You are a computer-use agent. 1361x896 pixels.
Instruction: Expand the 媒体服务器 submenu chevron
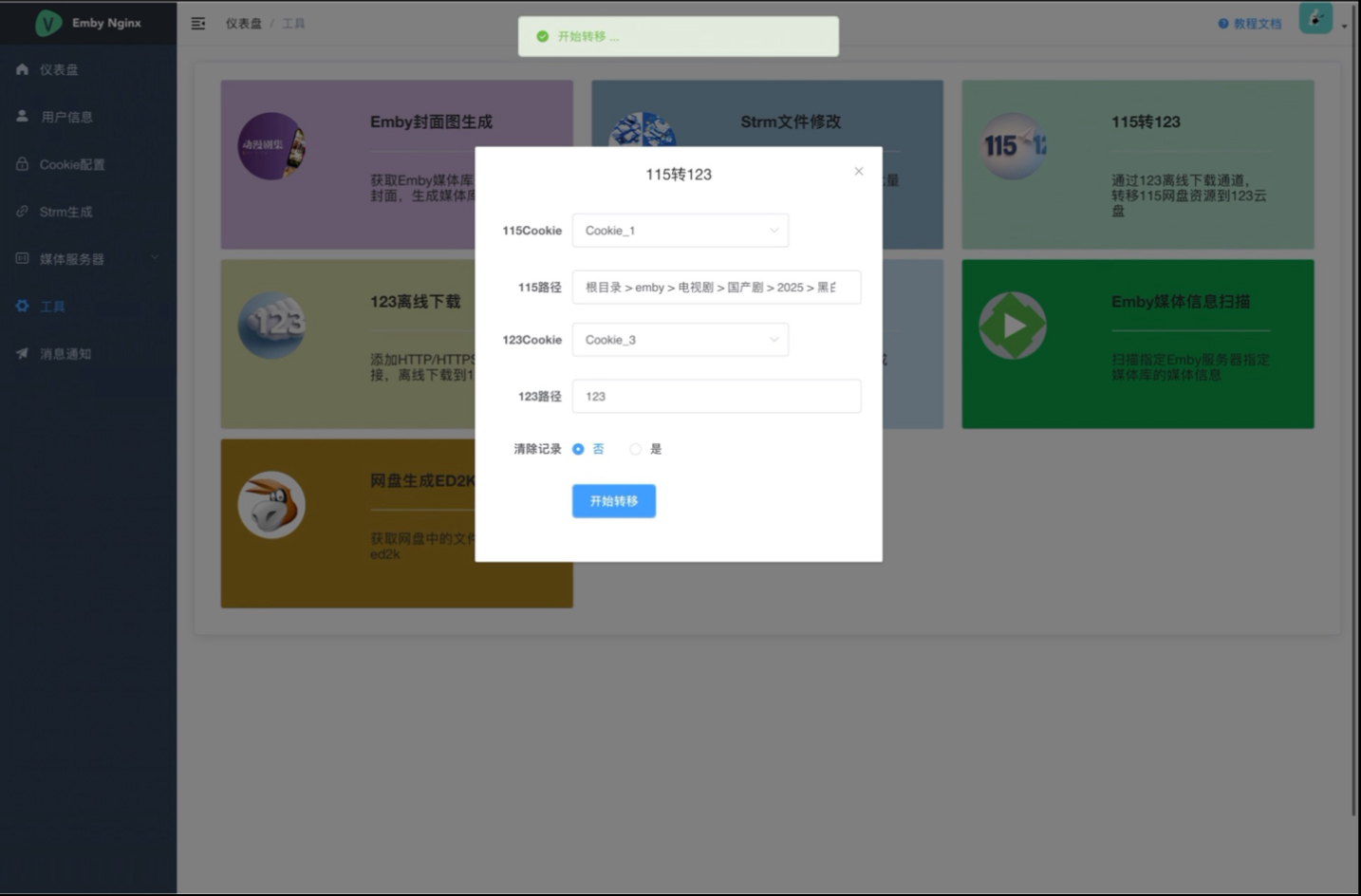(x=155, y=257)
